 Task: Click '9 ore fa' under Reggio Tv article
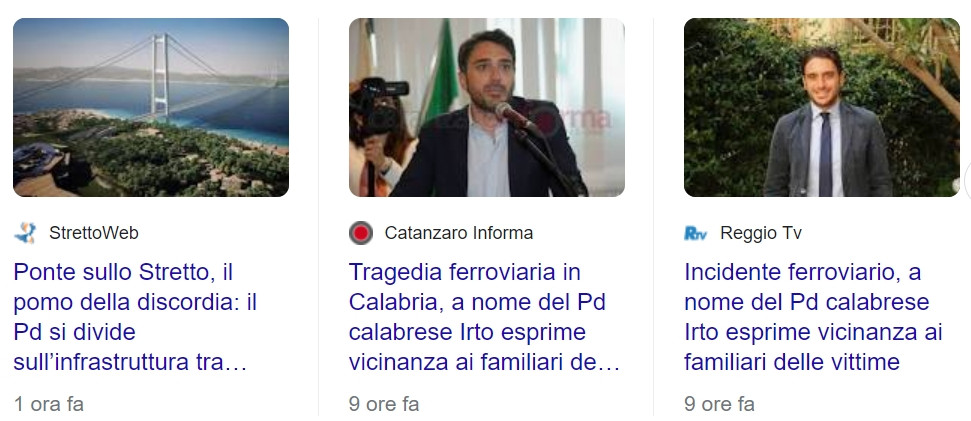tap(720, 404)
